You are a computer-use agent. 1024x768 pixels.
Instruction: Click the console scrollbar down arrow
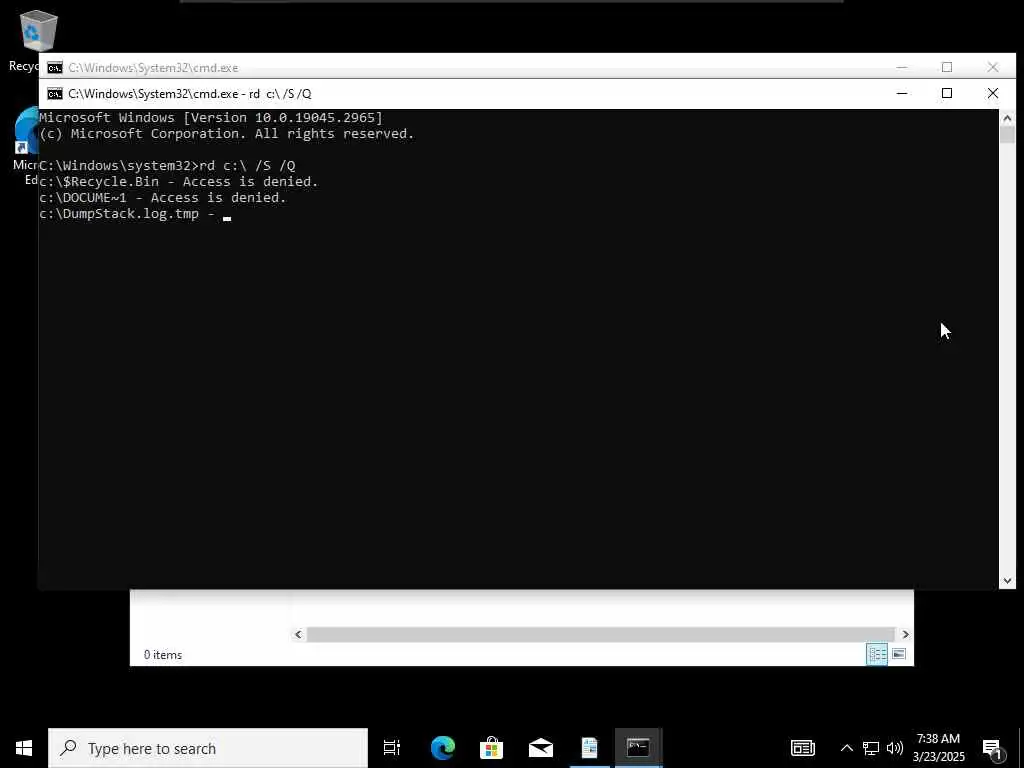(1007, 581)
